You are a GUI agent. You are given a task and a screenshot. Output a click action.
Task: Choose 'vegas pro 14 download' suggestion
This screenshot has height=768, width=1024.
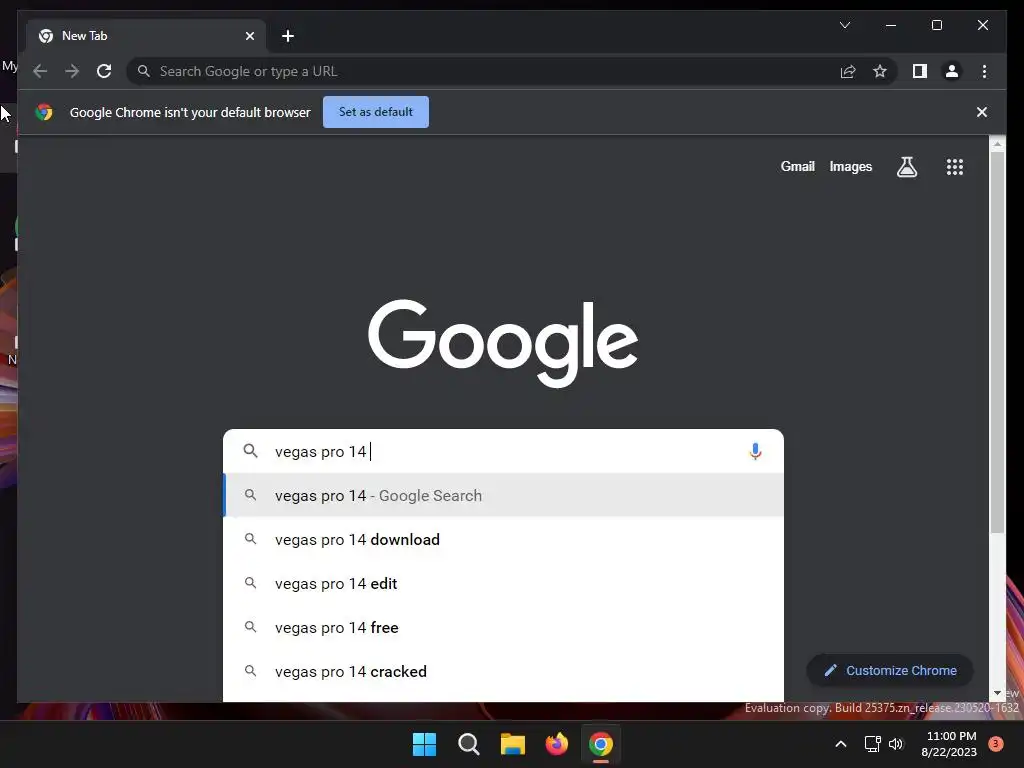point(503,539)
